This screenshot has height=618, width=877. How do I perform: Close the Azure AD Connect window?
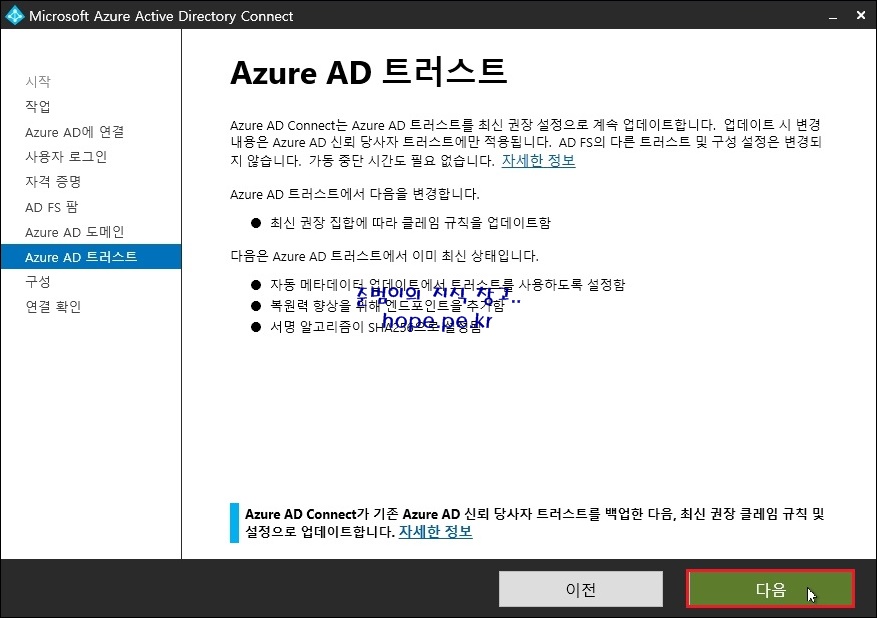click(861, 16)
